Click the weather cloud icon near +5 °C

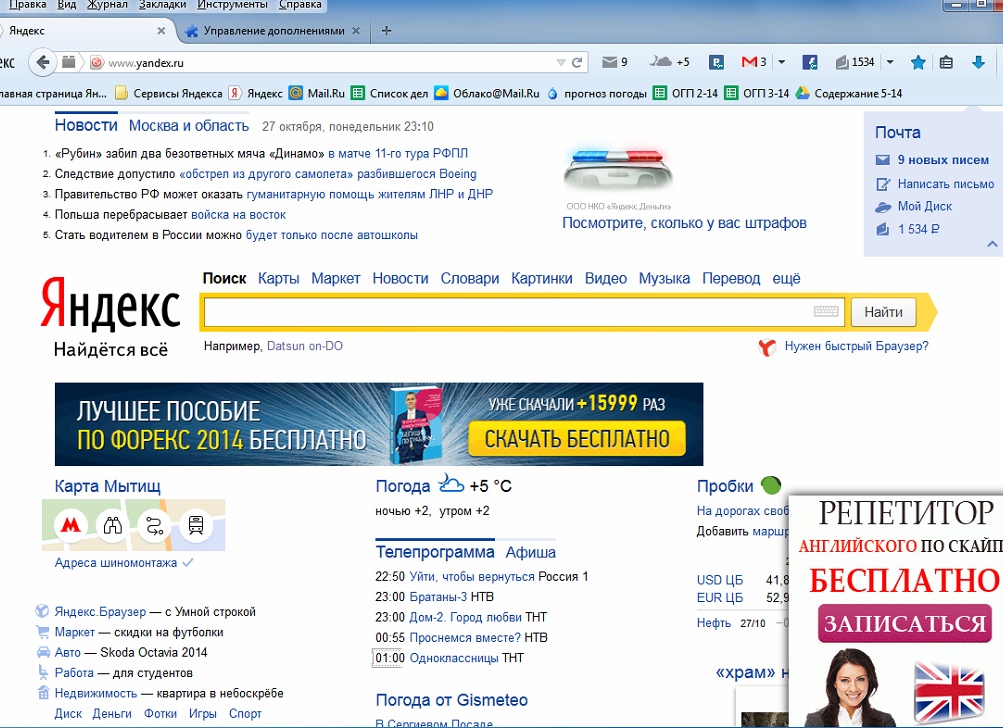(x=451, y=484)
